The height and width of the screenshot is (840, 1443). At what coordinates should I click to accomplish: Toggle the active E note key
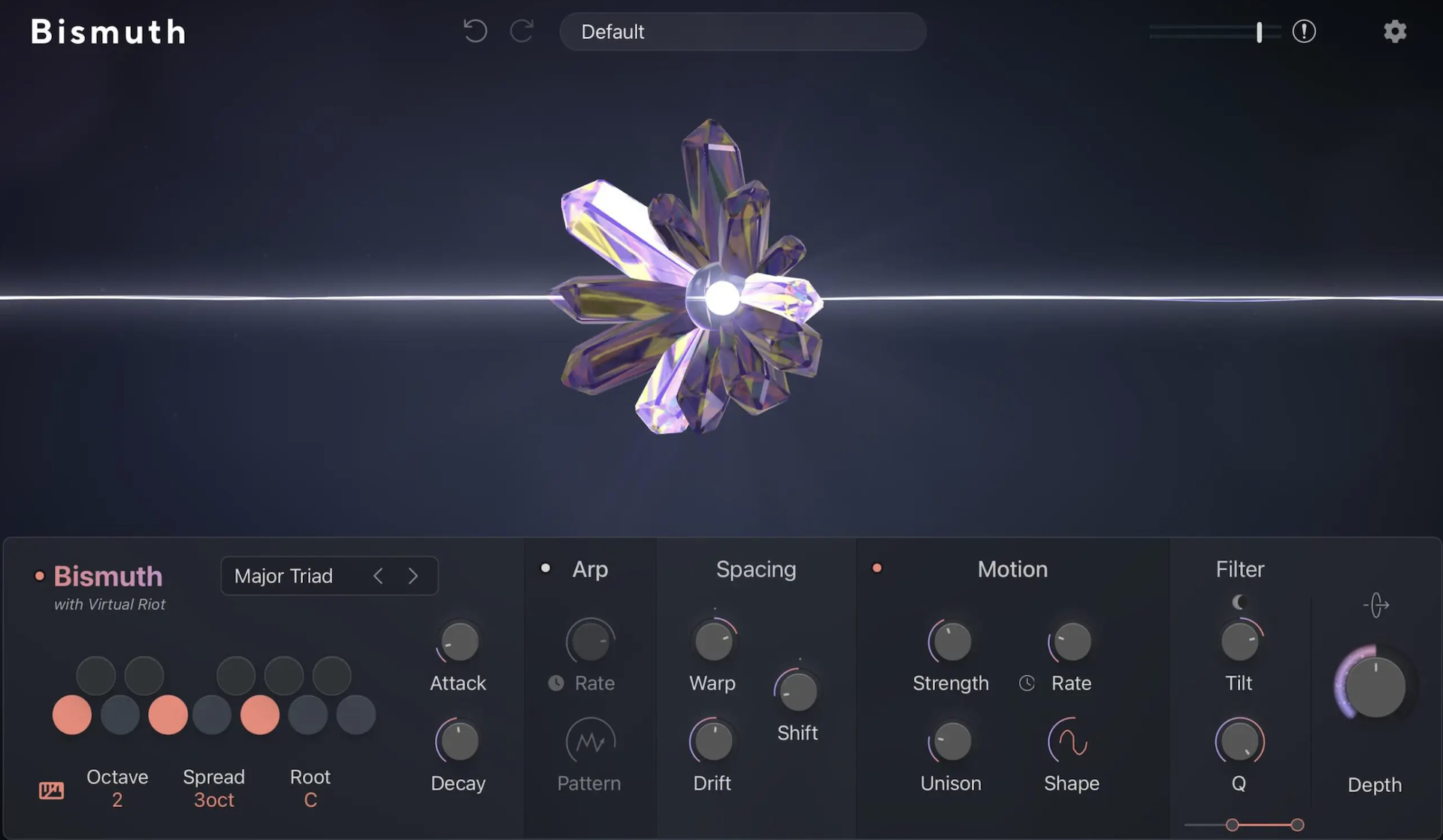tap(168, 715)
